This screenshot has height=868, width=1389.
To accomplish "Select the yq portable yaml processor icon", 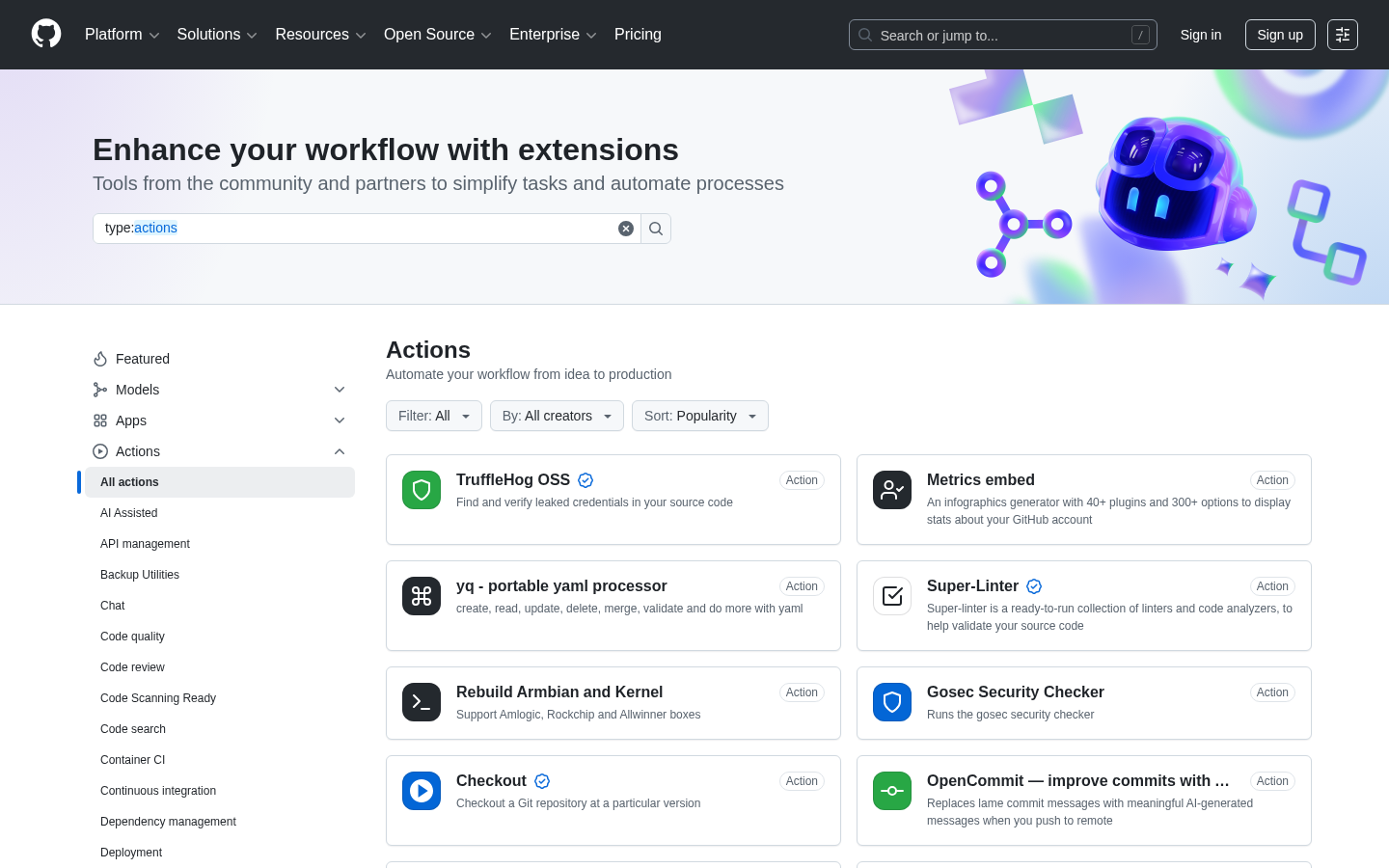I will point(422,595).
